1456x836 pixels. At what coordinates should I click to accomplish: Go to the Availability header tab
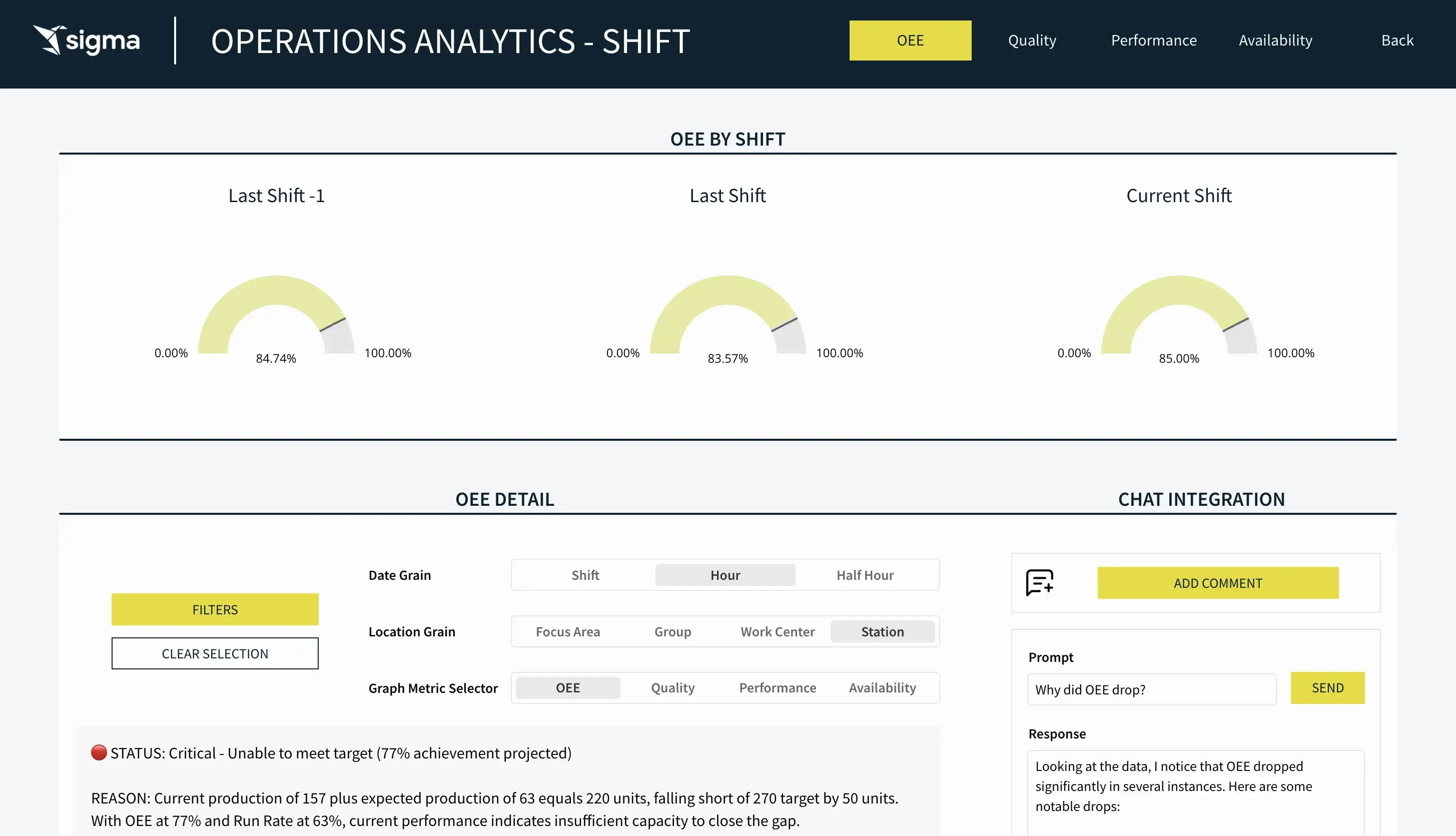(1275, 40)
